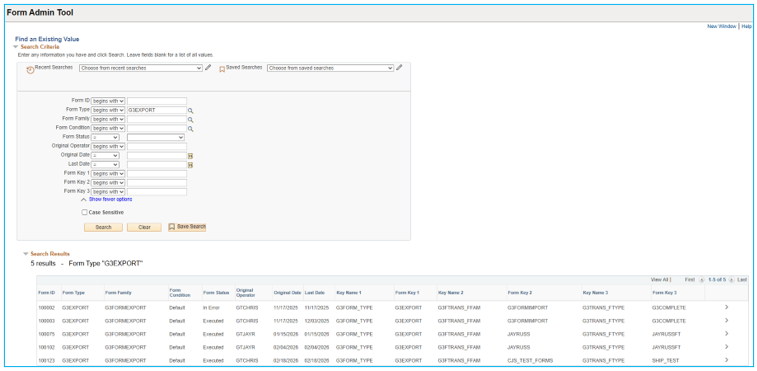Click the Form Key 3 input field
Image resolution: width=757 pixels, height=371 pixels.
point(157,192)
